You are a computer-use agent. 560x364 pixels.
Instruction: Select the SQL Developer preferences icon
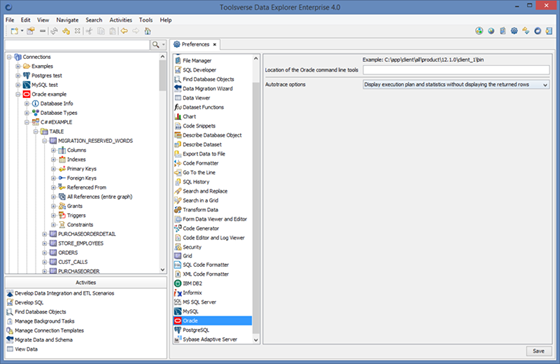[178, 70]
